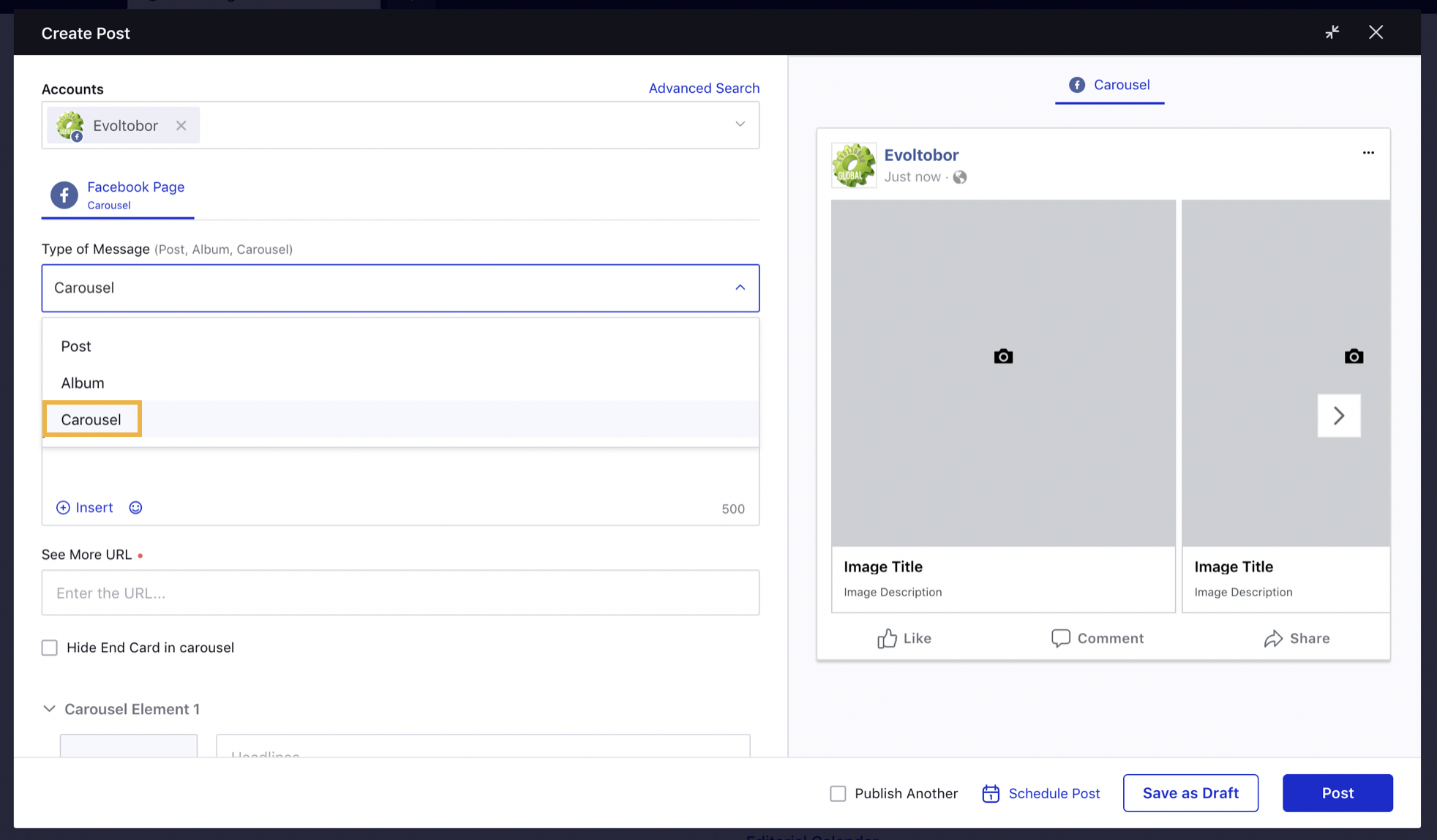Choose Album from message type list
This screenshot has height=840, width=1437.
(400, 383)
